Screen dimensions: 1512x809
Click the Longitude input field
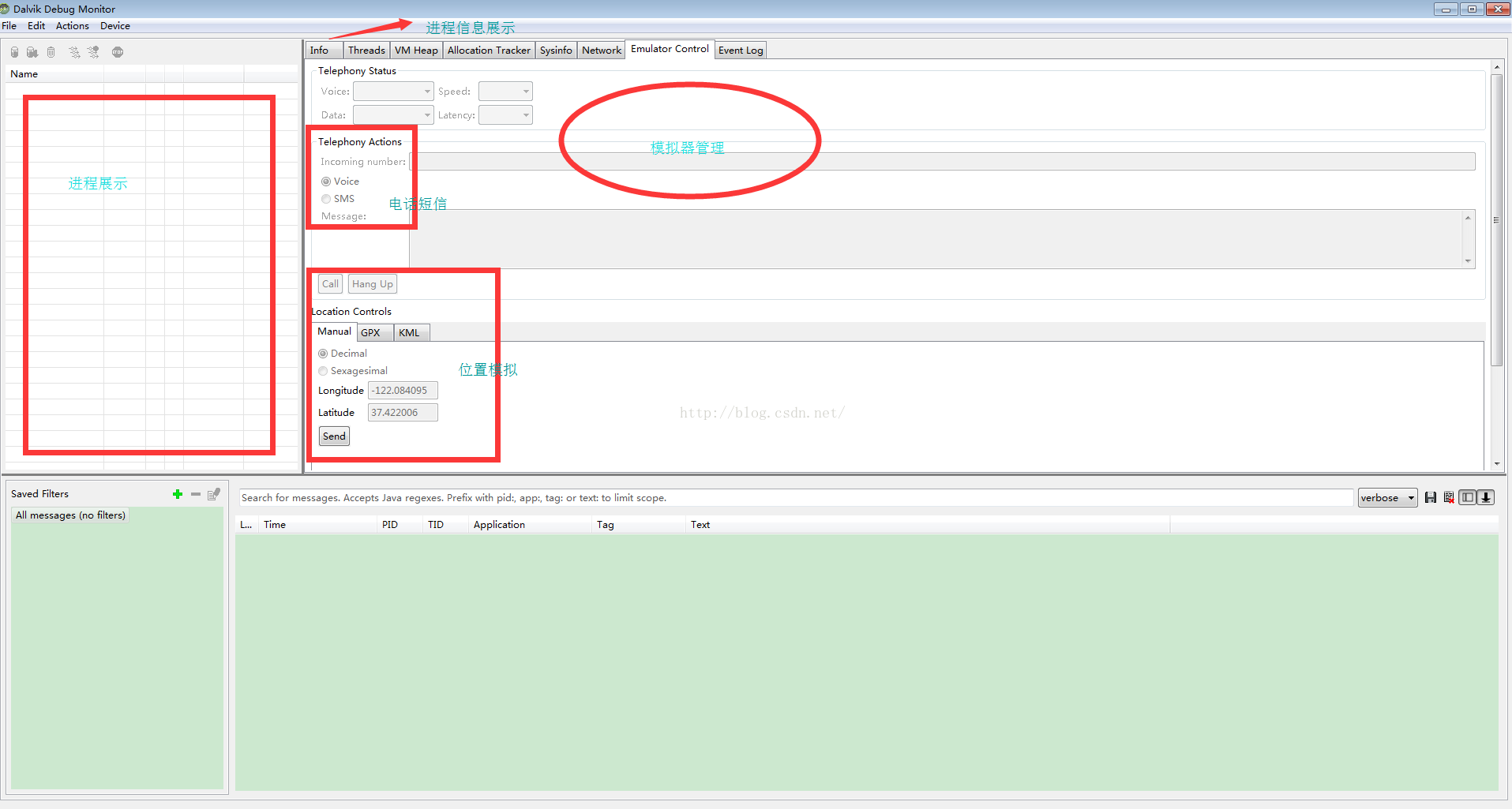click(x=403, y=391)
